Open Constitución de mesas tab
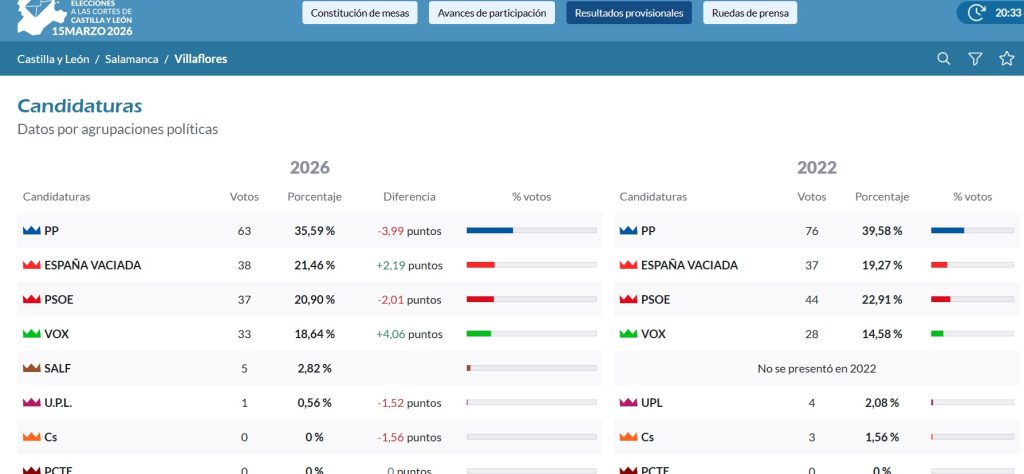Viewport: 1024px width, 474px height. tap(360, 12)
